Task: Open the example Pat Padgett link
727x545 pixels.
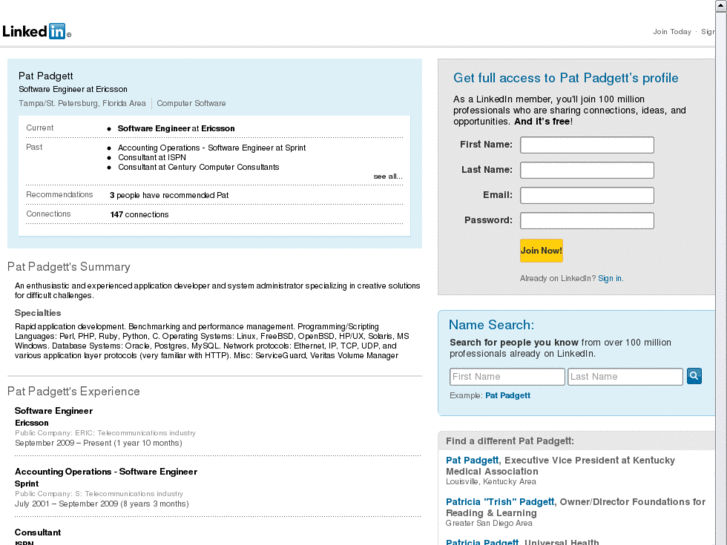Action: (508, 396)
